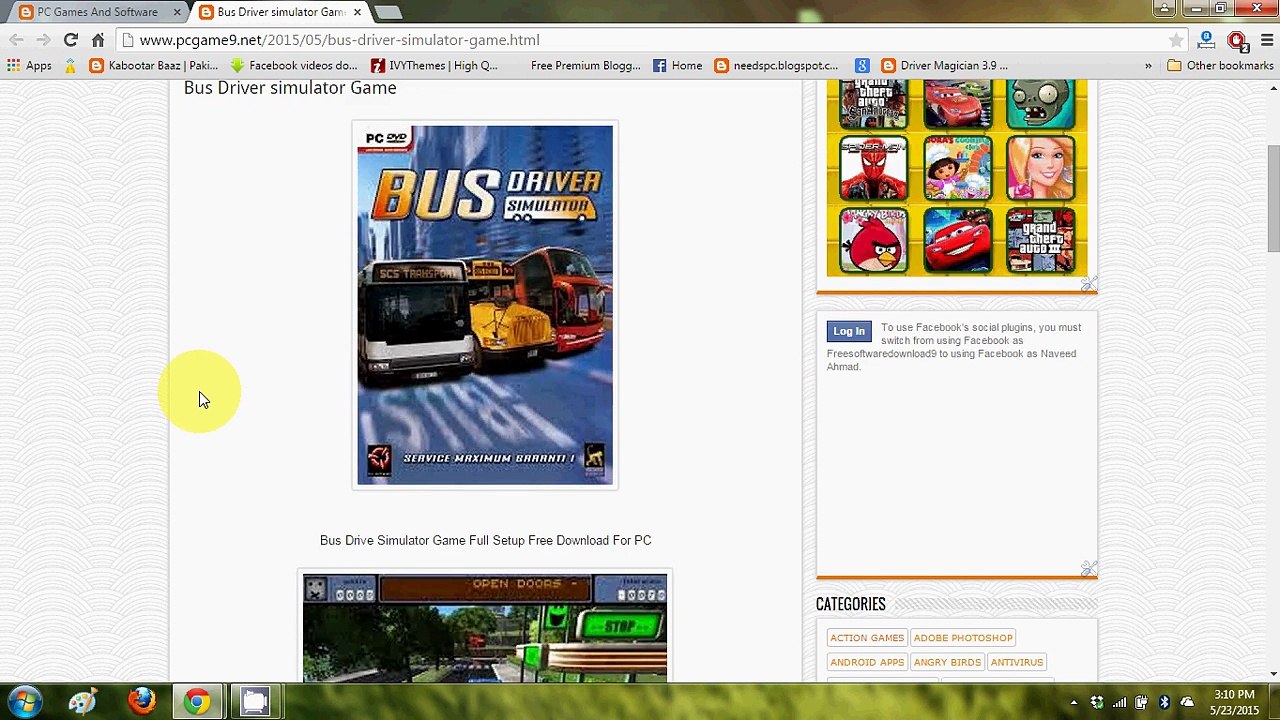Viewport: 1280px width, 720px height.
Task: Open the Barbie game icon
Action: (x=1041, y=168)
